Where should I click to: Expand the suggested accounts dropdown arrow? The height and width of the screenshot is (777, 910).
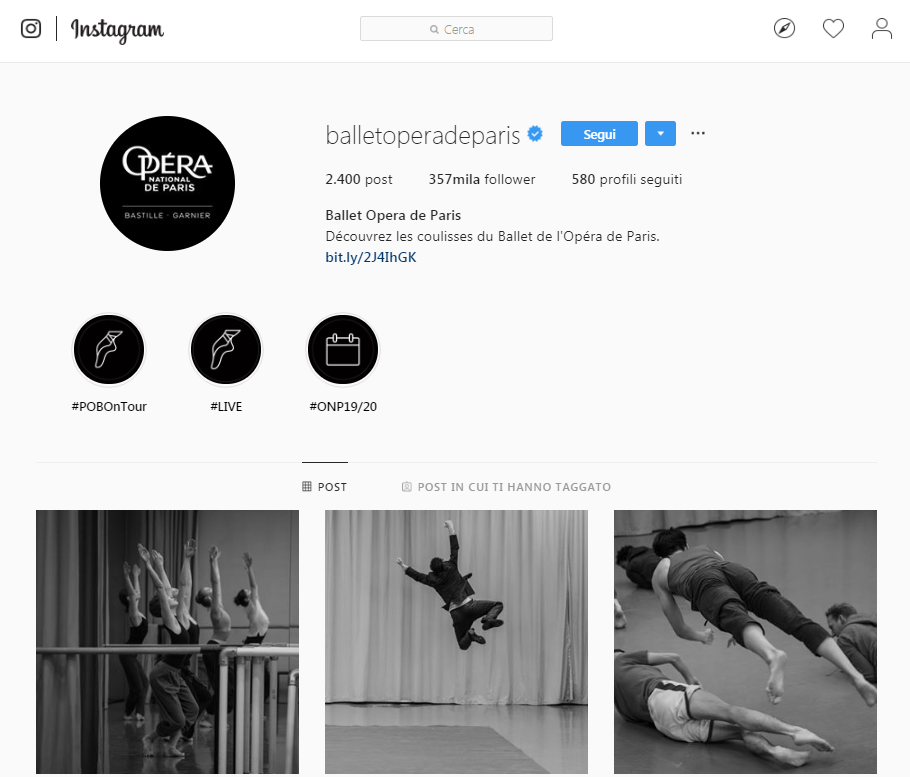[x=660, y=133]
